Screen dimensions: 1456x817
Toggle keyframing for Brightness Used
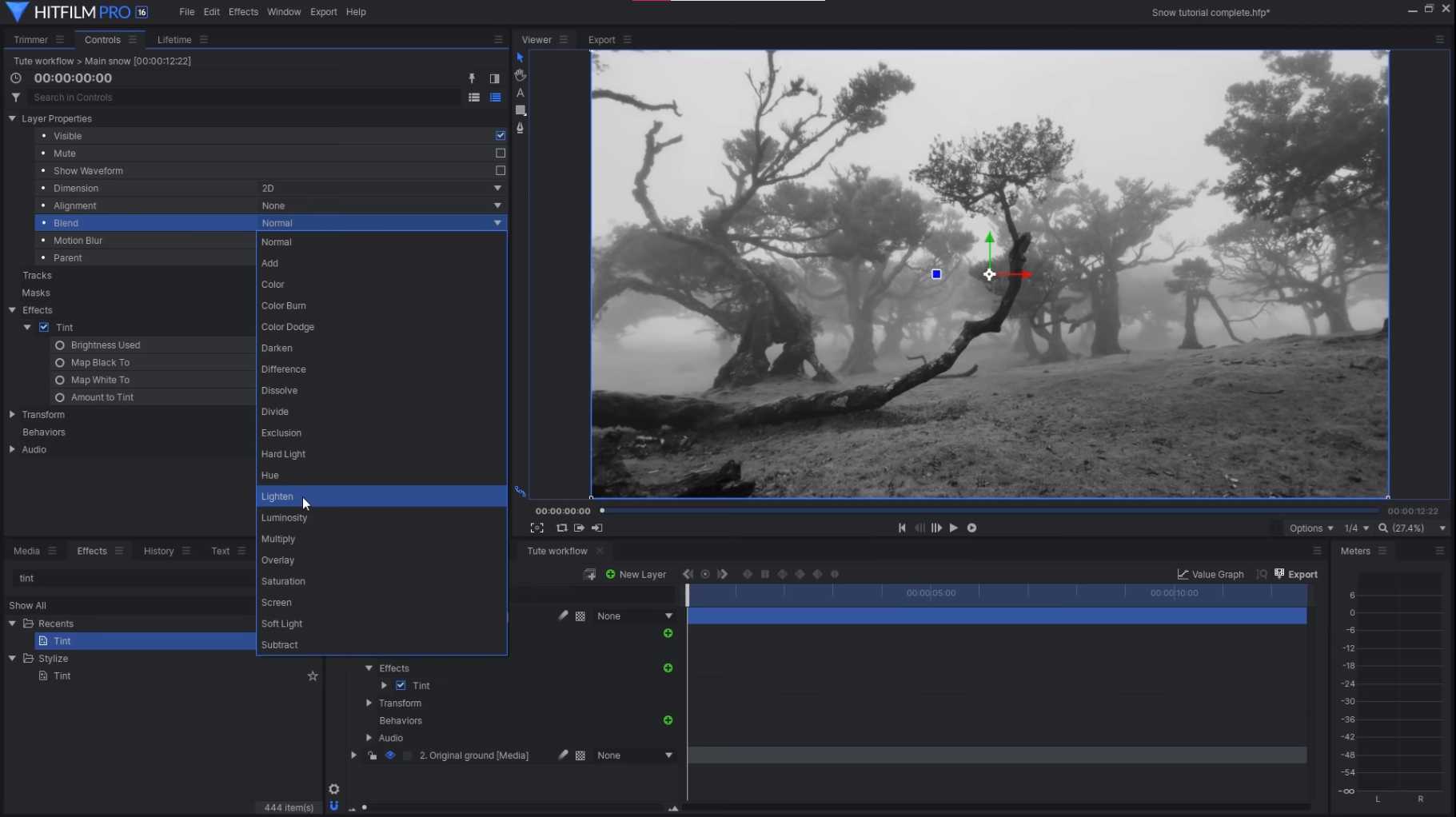[x=60, y=345]
